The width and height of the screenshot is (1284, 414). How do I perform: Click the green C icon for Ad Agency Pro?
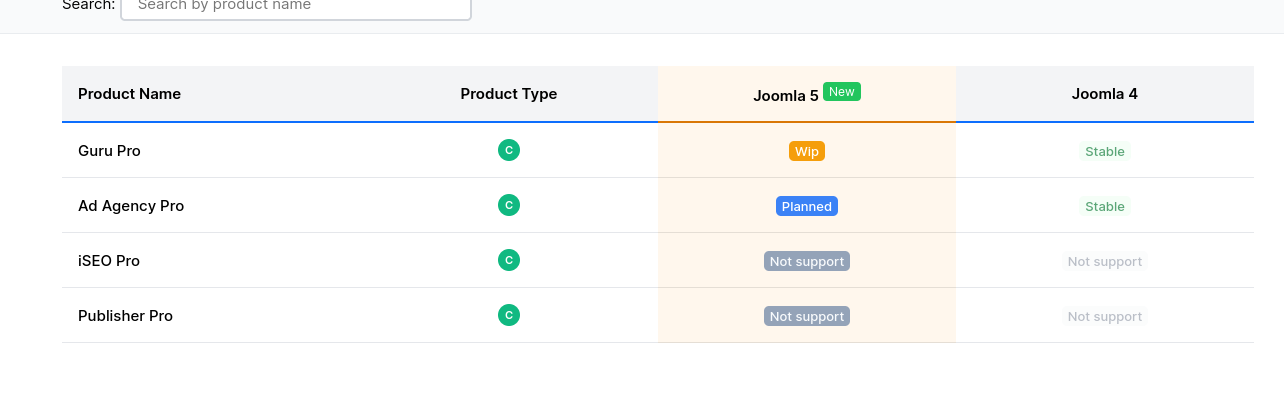(509, 205)
